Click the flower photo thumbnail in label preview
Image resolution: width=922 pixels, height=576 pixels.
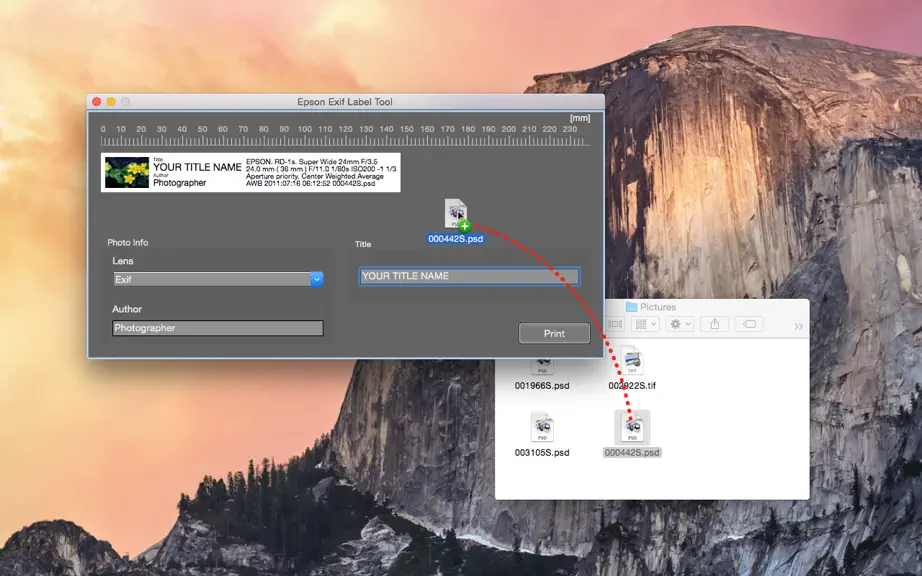point(127,172)
